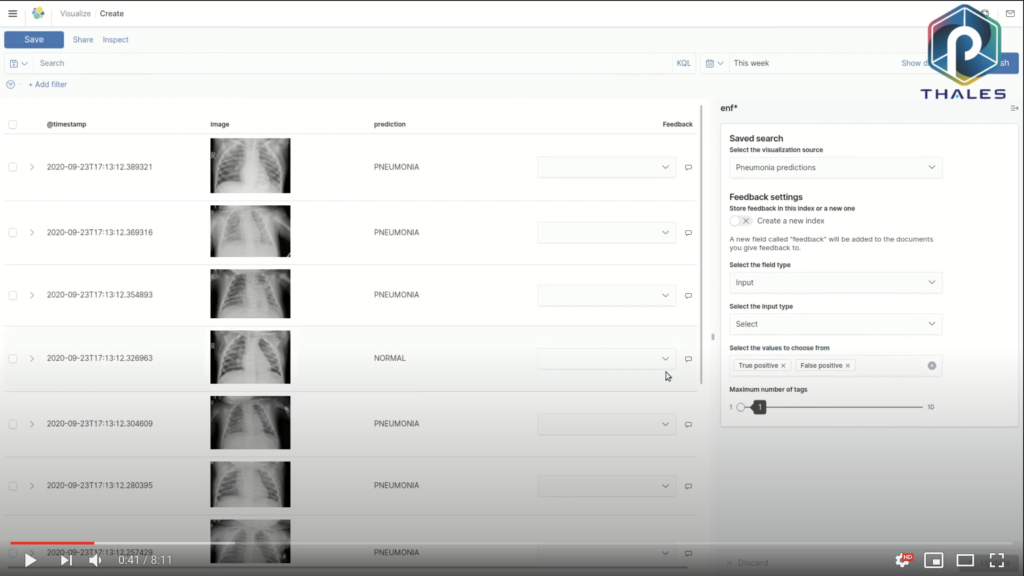Screen dimensions: 1024x576
Task: Go to the Visualize breadcrumb
Action: (x=75, y=14)
